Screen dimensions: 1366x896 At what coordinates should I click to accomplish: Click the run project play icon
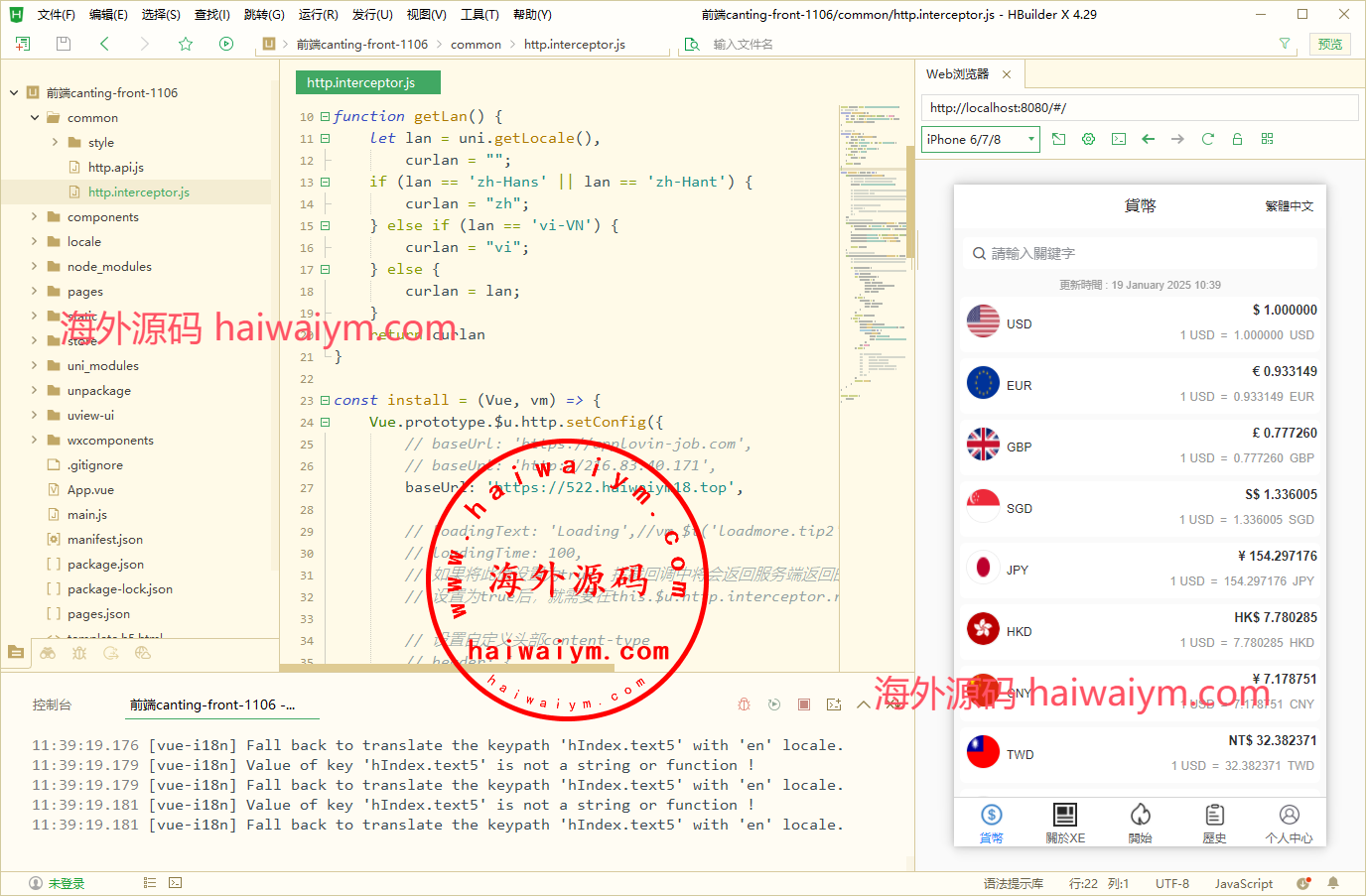point(226,44)
